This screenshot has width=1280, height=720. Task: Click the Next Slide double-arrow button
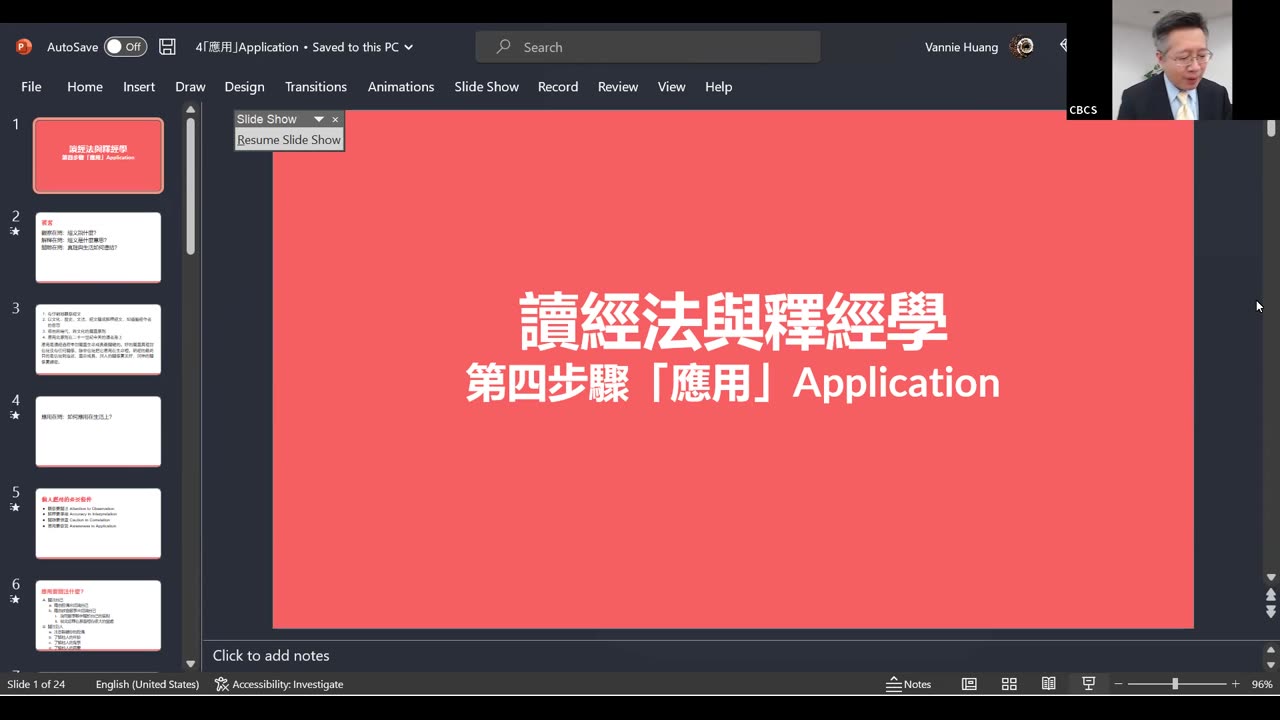1271,611
